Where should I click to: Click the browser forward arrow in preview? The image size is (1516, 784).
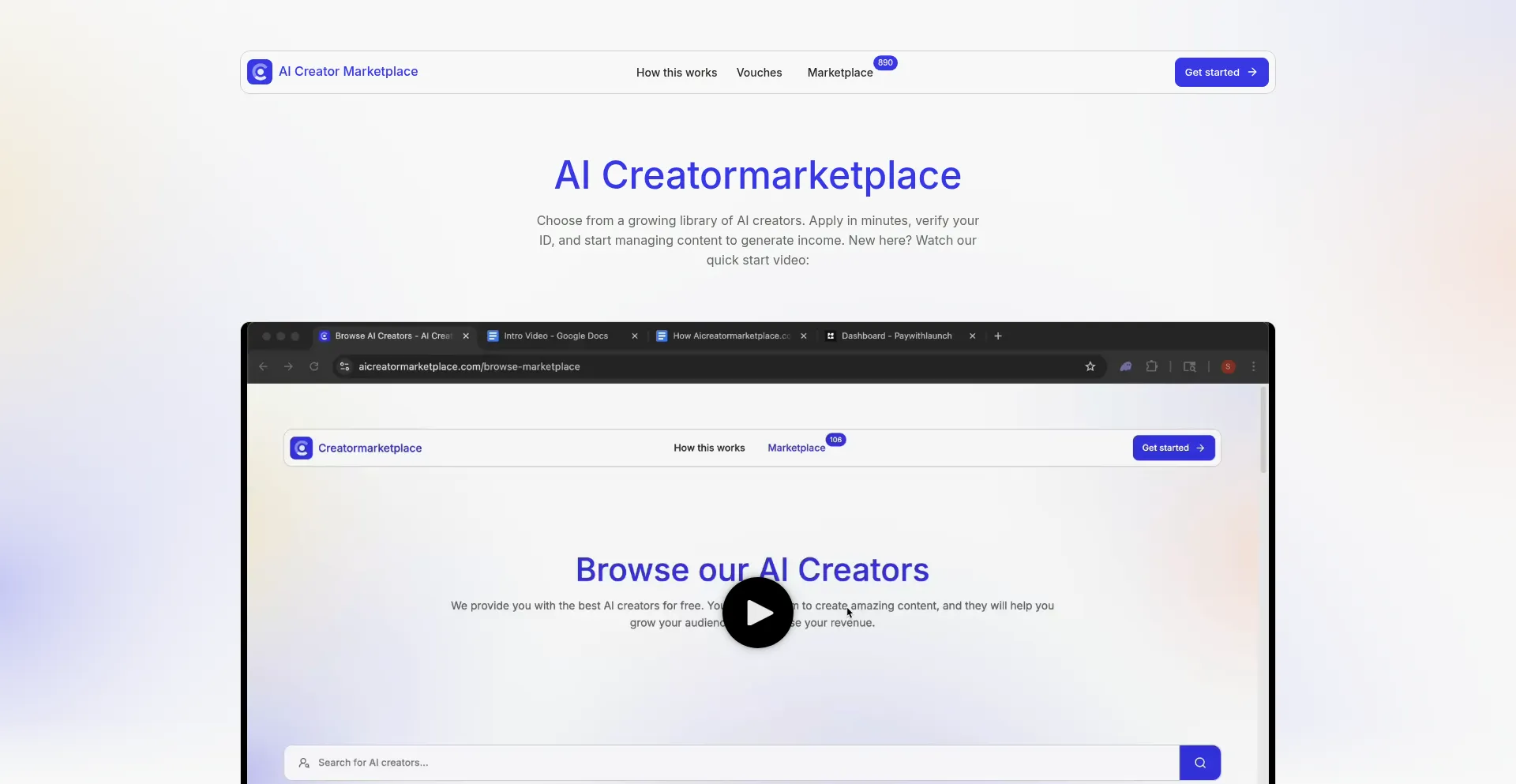pos(289,366)
